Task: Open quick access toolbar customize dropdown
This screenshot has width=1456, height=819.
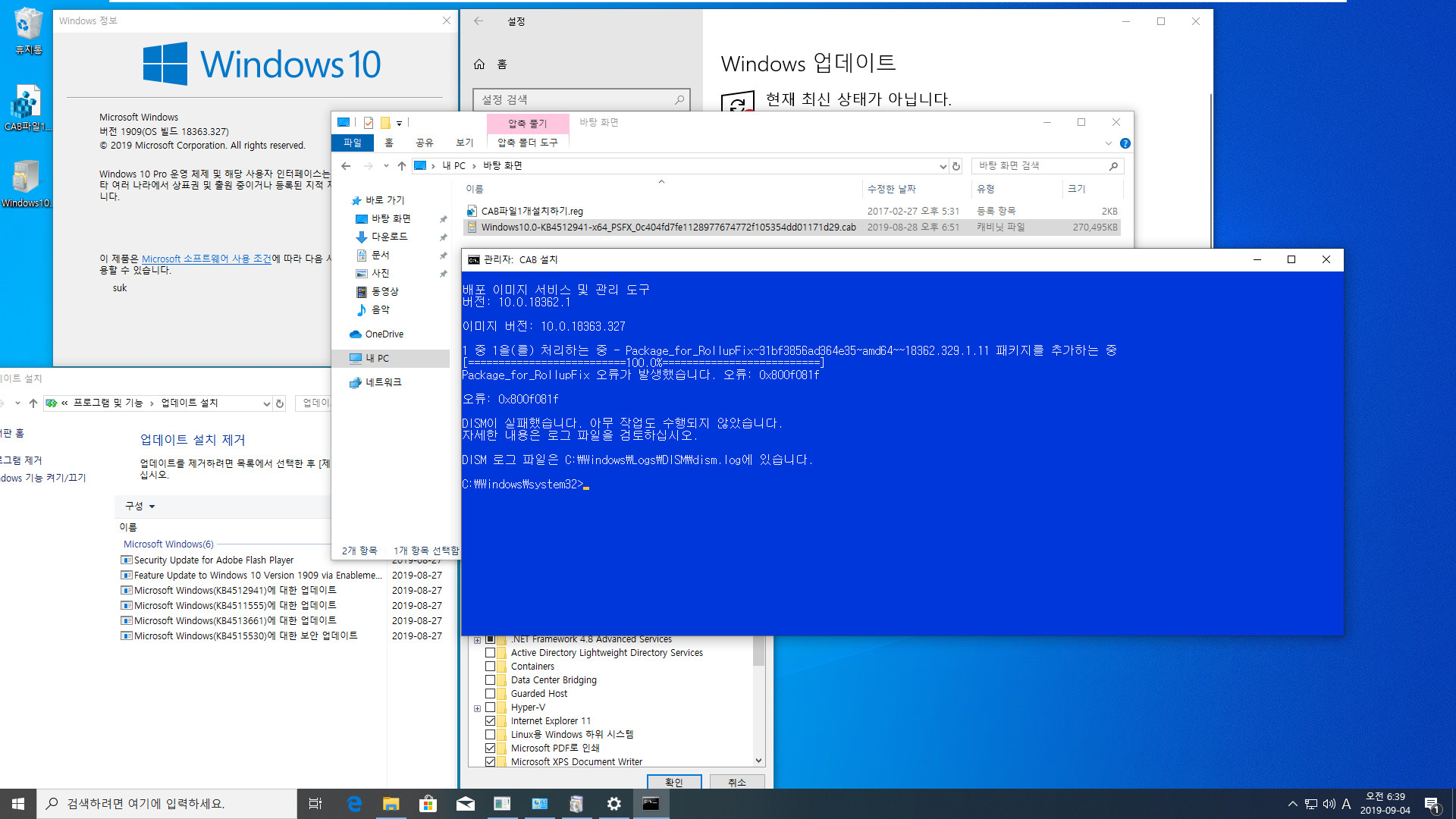Action: pos(399,123)
